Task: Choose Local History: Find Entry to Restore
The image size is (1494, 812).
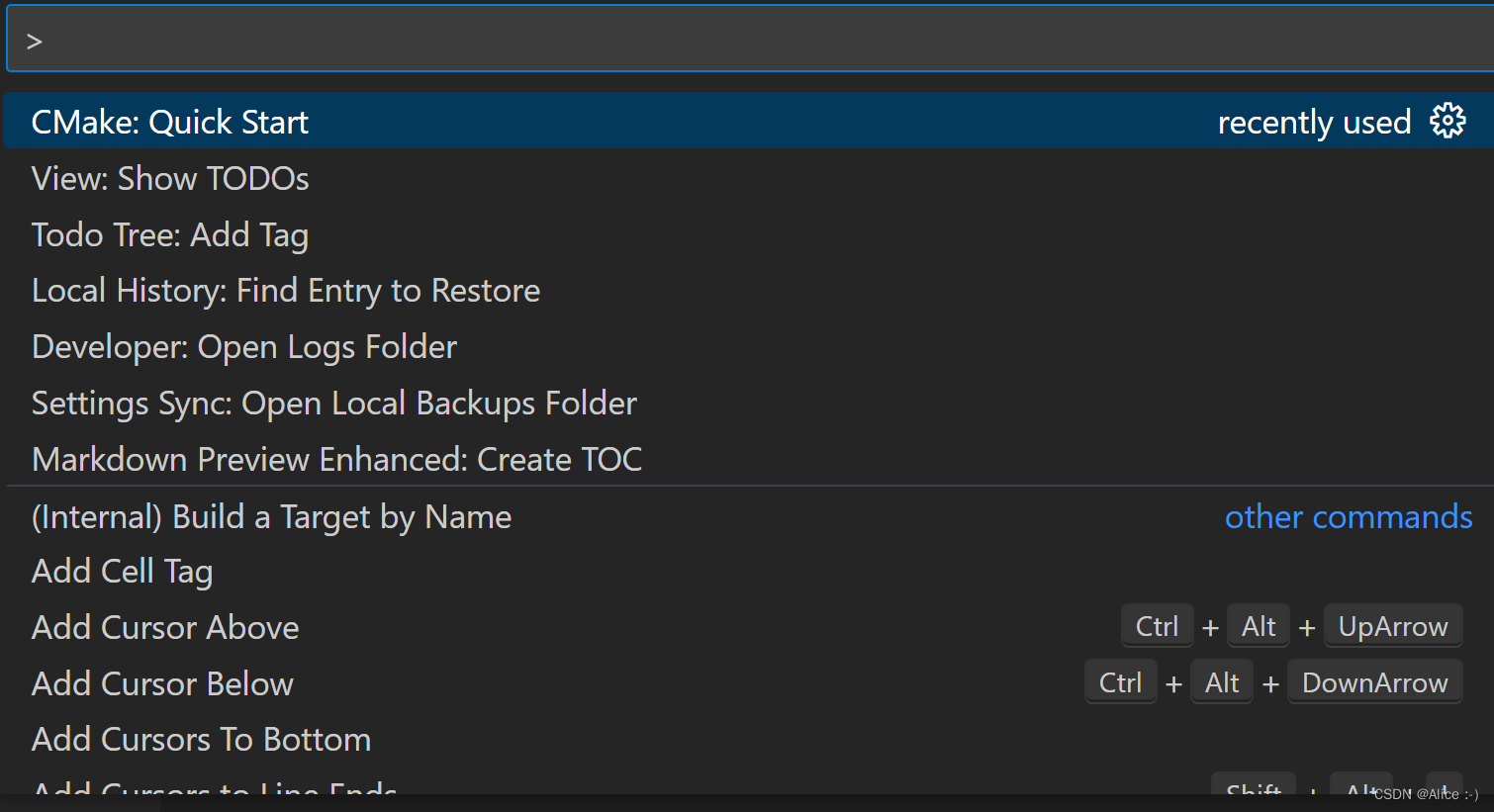Action: pos(286,290)
